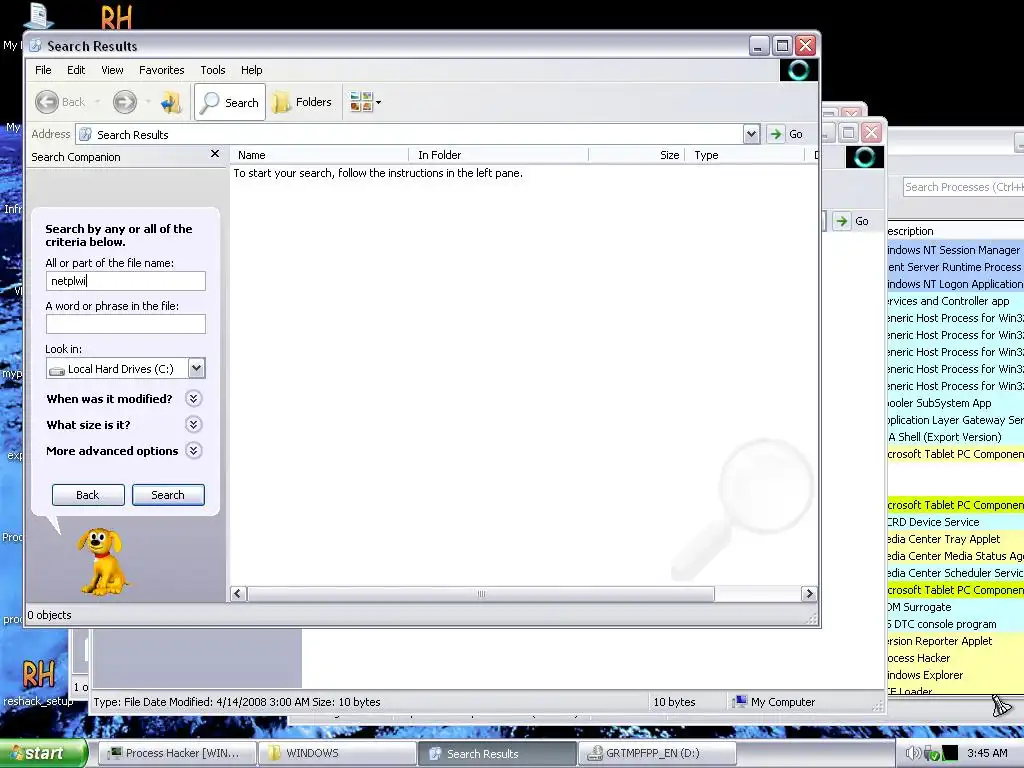Click the Description column header in Process Hacker

(x=955, y=231)
